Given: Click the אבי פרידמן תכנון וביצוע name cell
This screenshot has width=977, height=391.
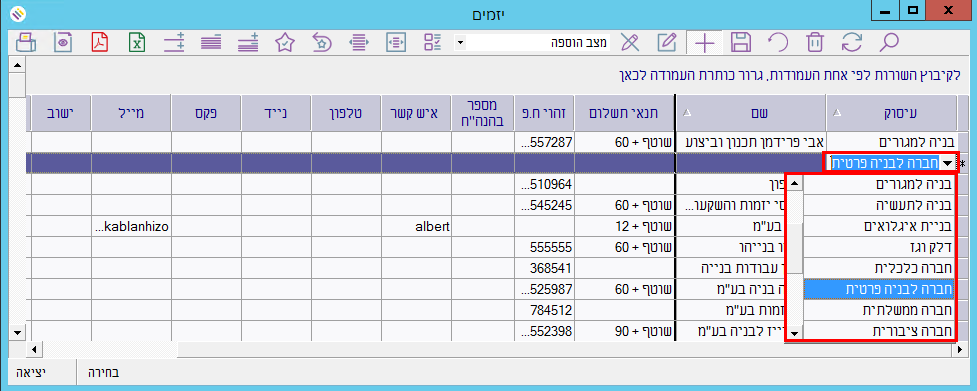Looking at the screenshot, I should pyautogui.click(x=750, y=143).
